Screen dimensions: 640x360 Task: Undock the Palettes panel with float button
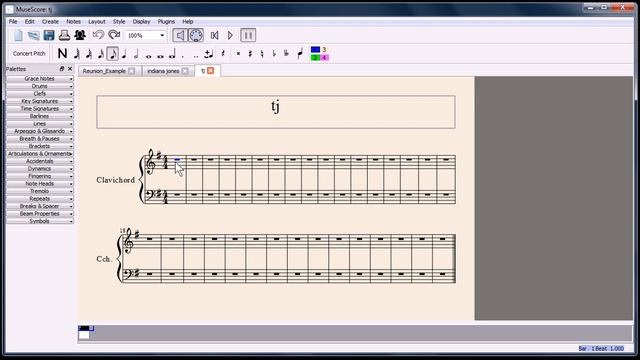click(62, 69)
